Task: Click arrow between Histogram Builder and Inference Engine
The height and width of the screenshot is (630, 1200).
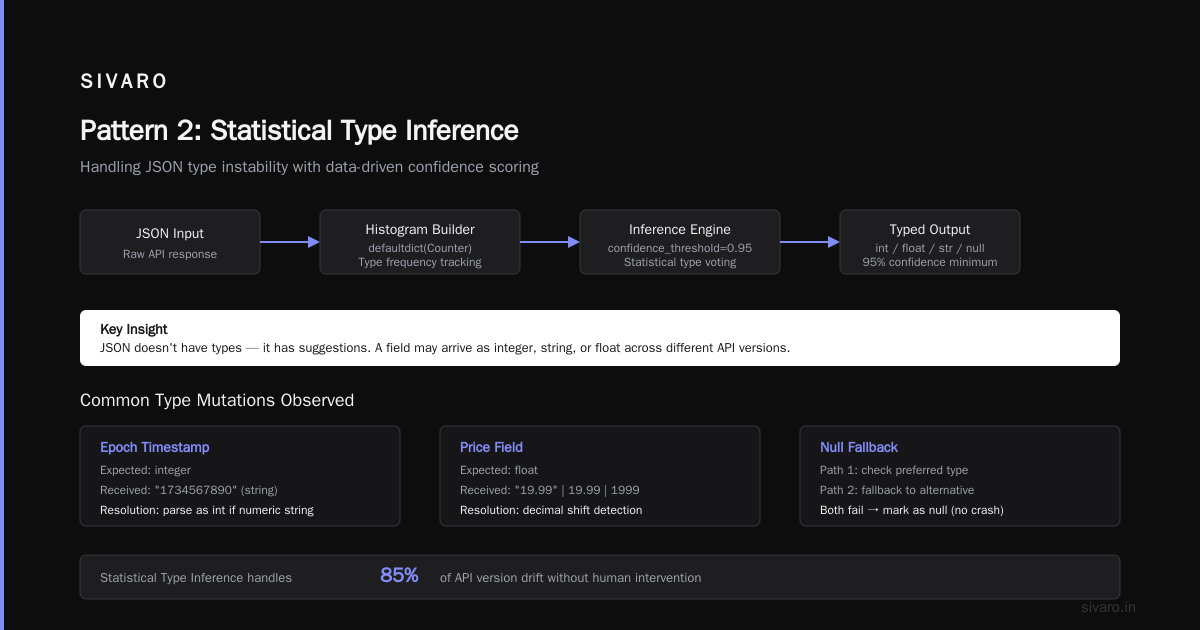Action: (550, 242)
